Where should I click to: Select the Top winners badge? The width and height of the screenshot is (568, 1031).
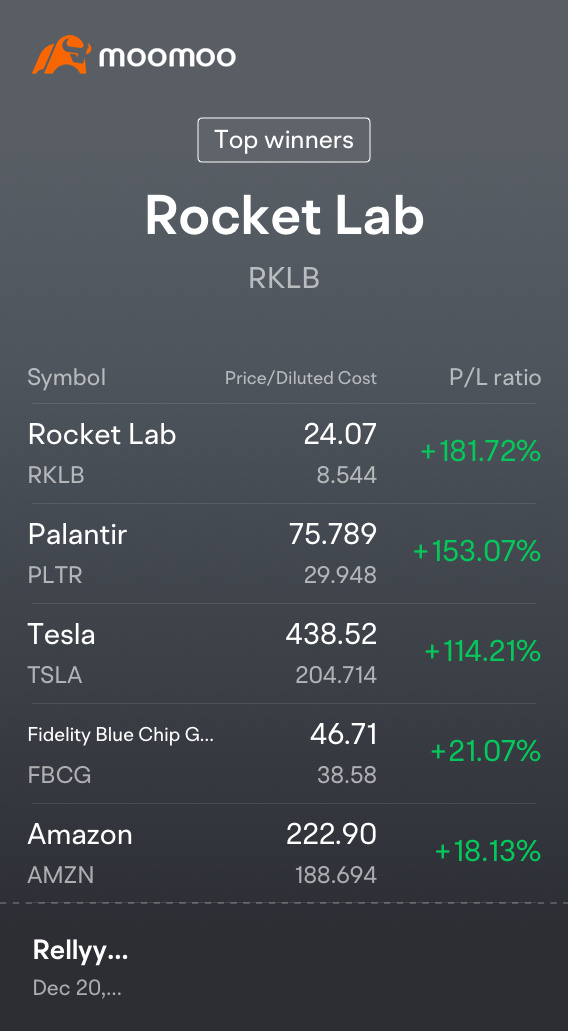pyautogui.click(x=284, y=140)
